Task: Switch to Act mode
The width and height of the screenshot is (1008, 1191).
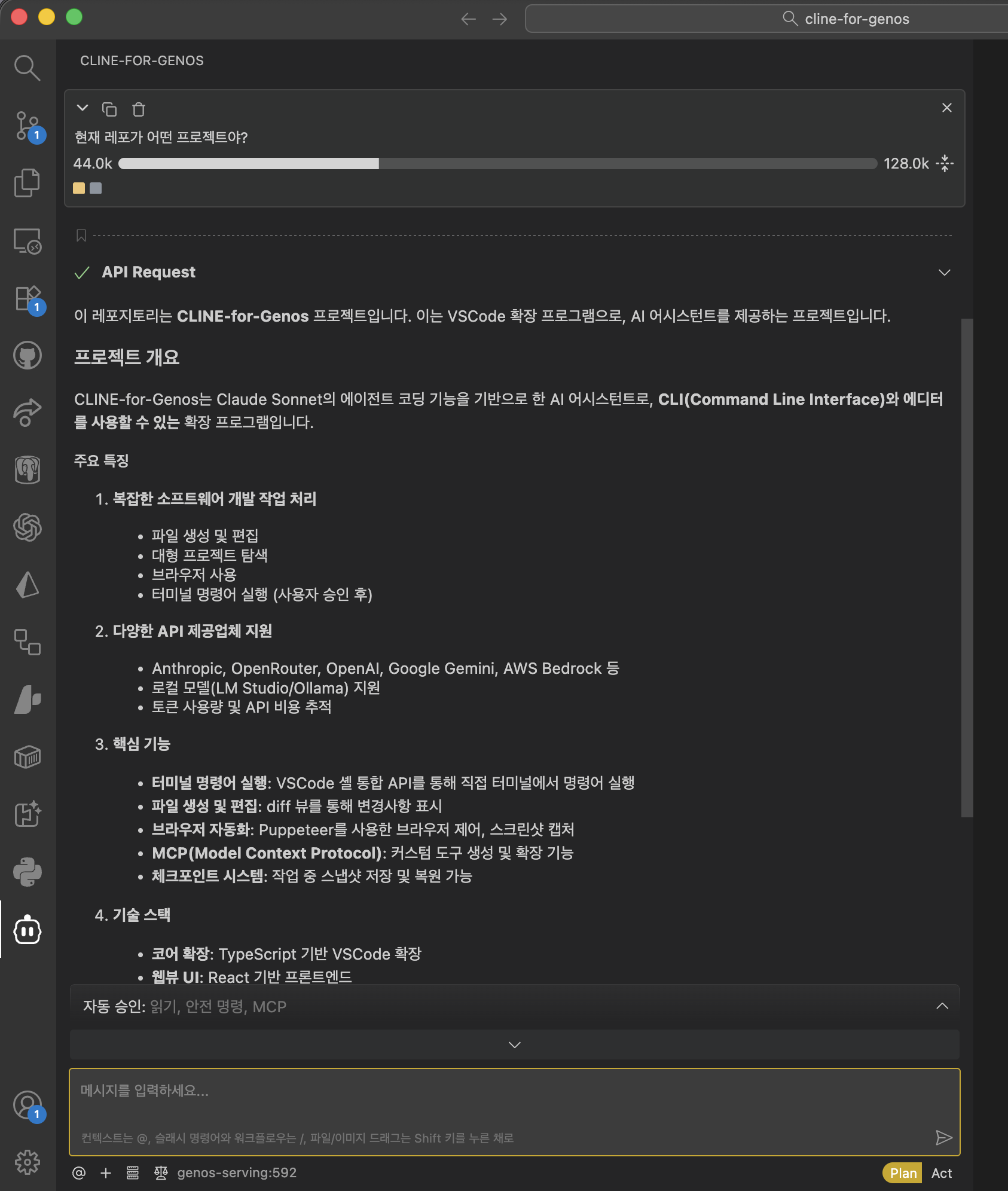Action: pyautogui.click(x=941, y=1173)
